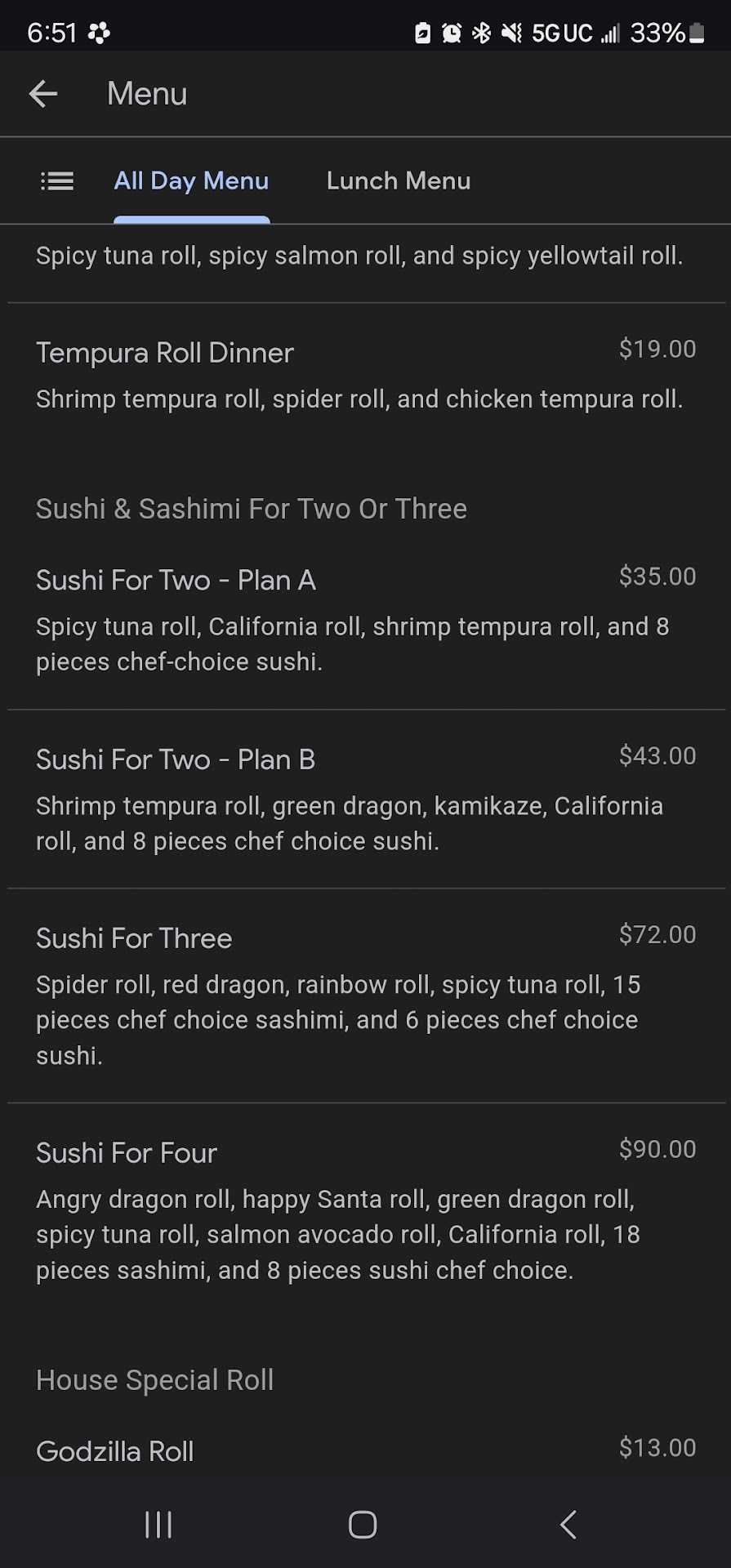This screenshot has width=731, height=1568.
Task: Tap the $72.00 price
Action: pos(657,934)
